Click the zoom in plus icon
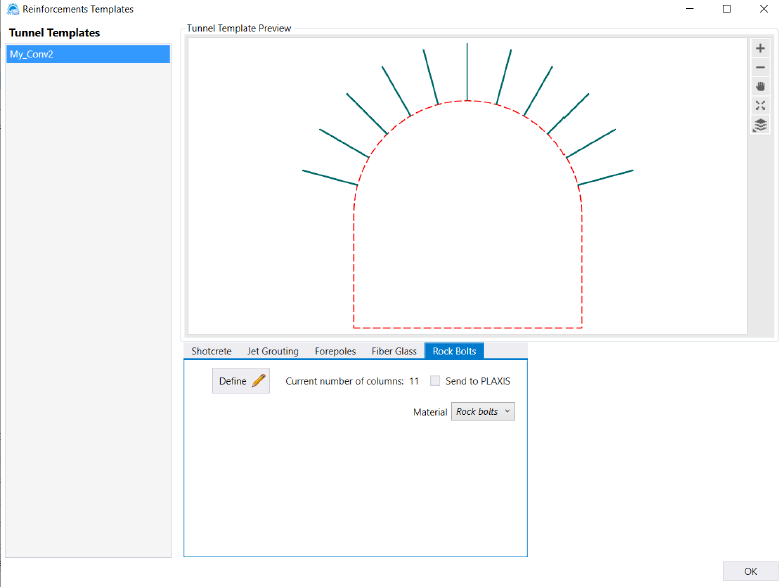The height and width of the screenshot is (587, 783). [x=760, y=49]
